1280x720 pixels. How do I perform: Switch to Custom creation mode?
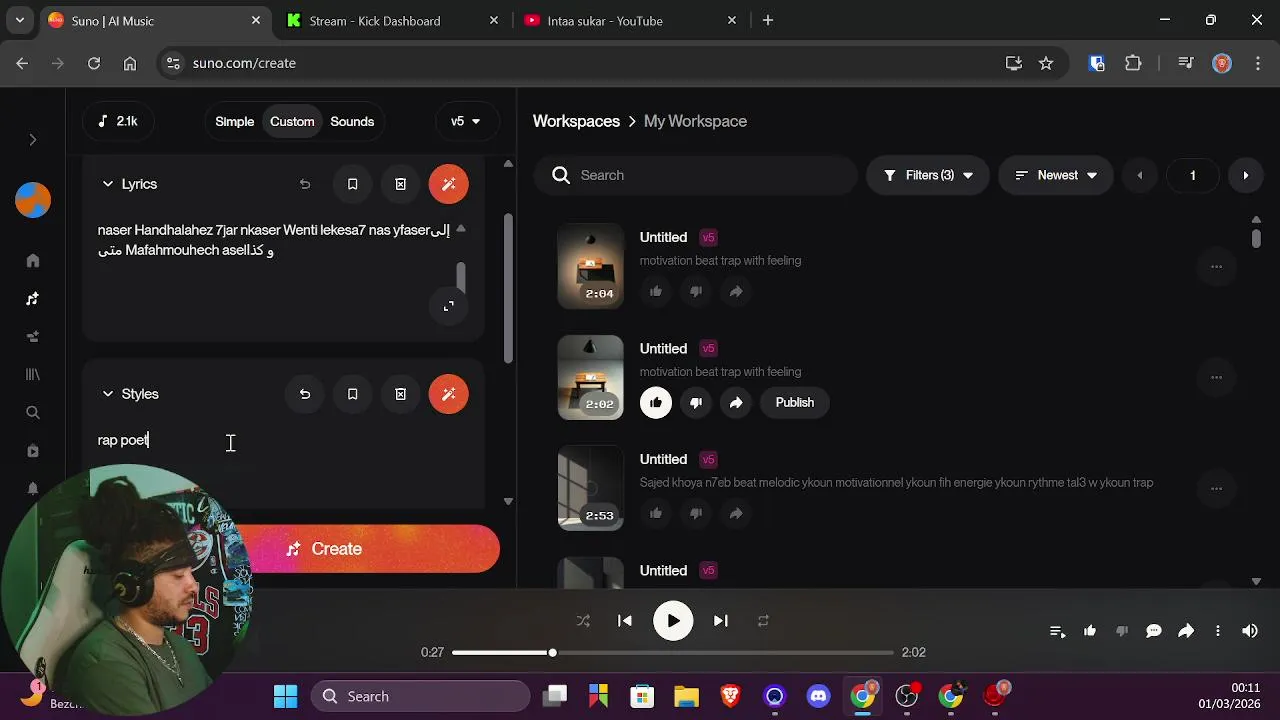(x=292, y=121)
